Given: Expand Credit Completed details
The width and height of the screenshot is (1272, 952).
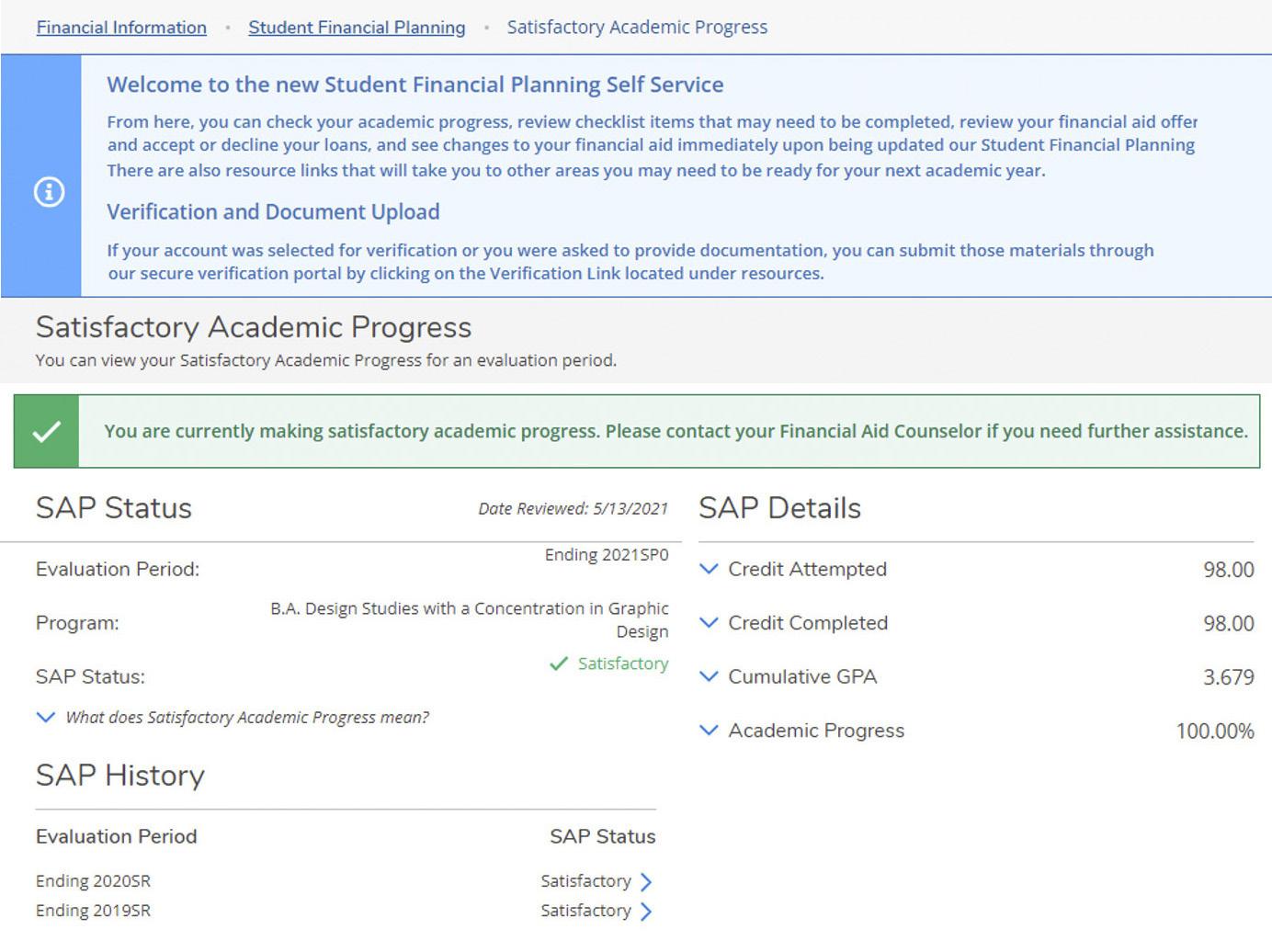Looking at the screenshot, I should pos(709,623).
